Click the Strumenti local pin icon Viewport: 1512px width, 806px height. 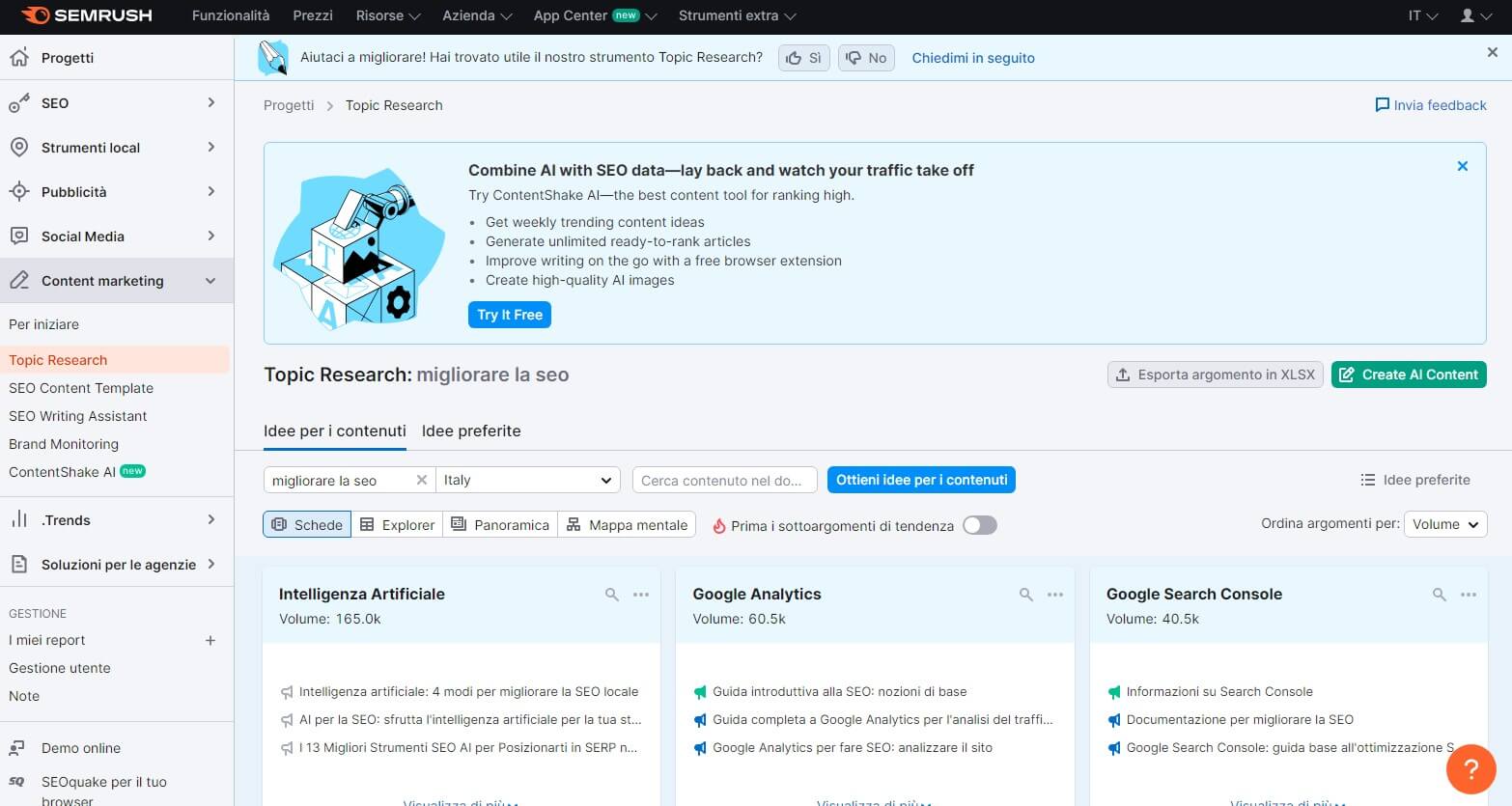coord(19,148)
